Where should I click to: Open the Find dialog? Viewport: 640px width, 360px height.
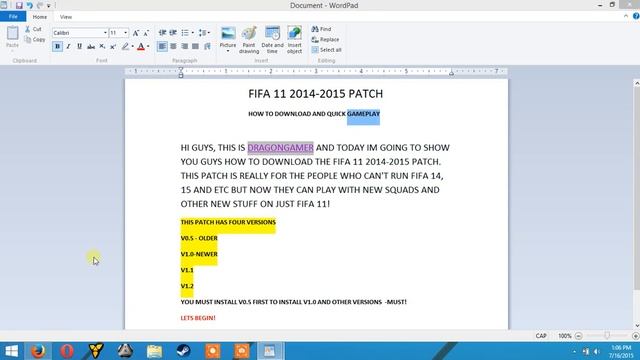321,29
